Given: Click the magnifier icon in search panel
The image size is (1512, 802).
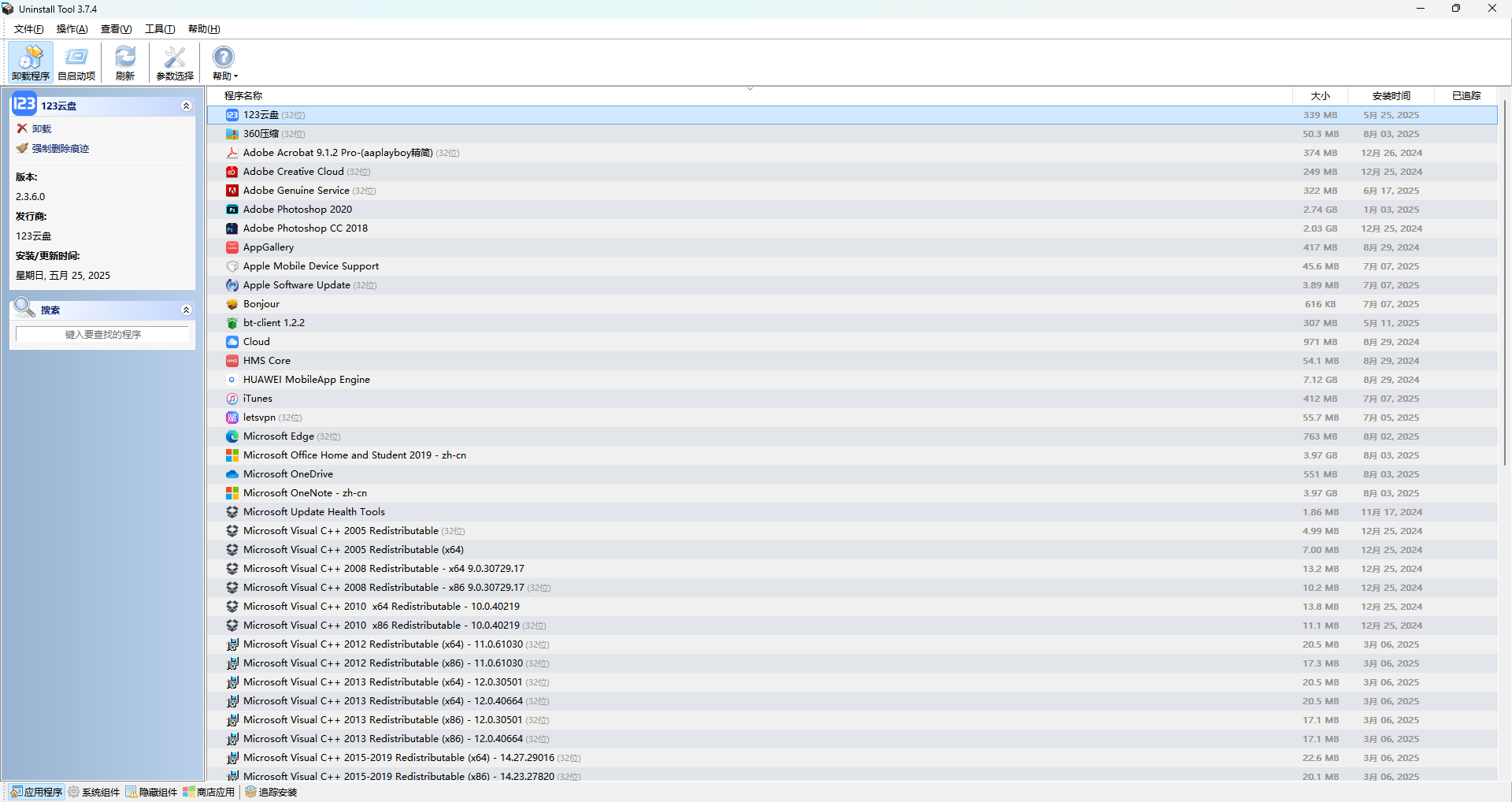Looking at the screenshot, I should (24, 307).
